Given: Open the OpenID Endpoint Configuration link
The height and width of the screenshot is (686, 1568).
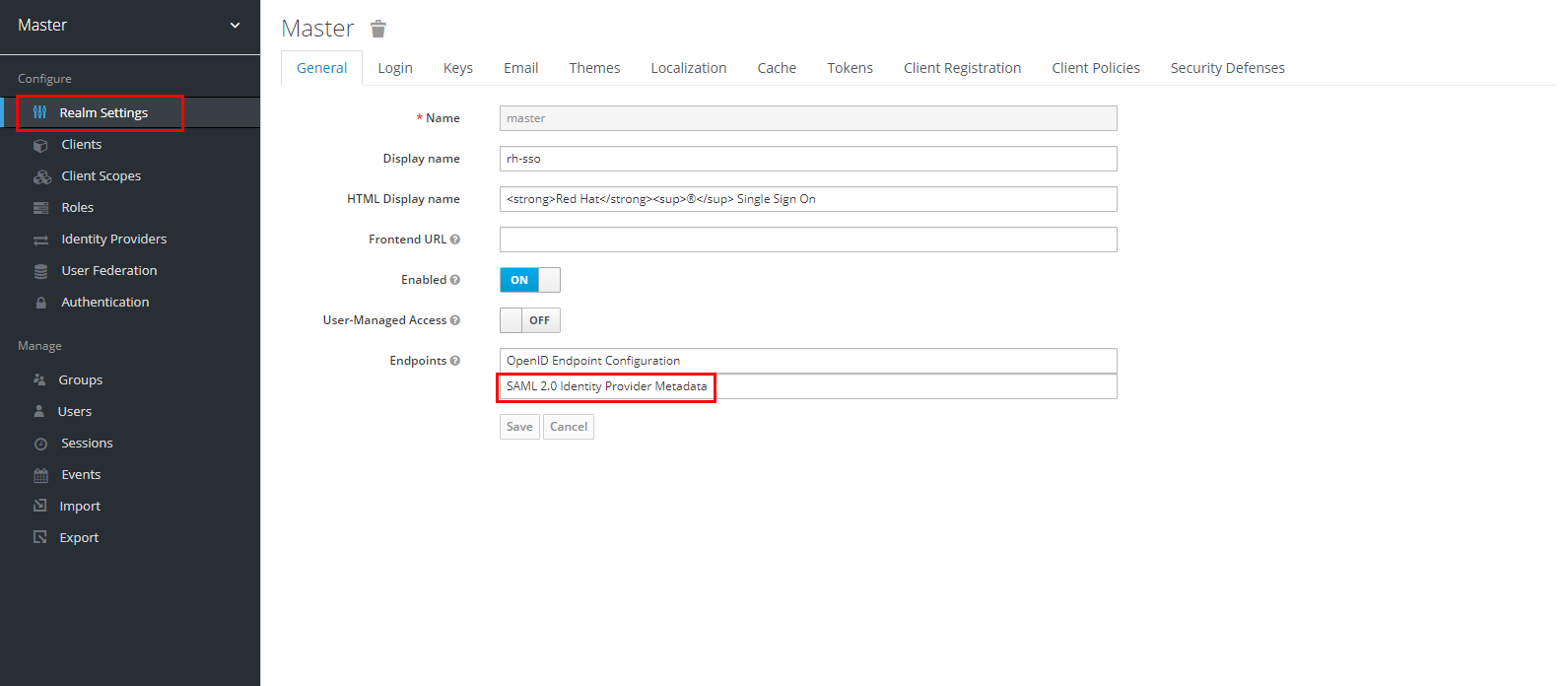Looking at the screenshot, I should [593, 361].
